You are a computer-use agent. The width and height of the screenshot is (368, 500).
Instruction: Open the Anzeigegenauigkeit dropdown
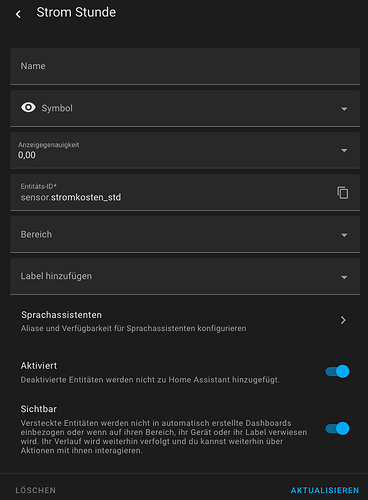[185, 150]
